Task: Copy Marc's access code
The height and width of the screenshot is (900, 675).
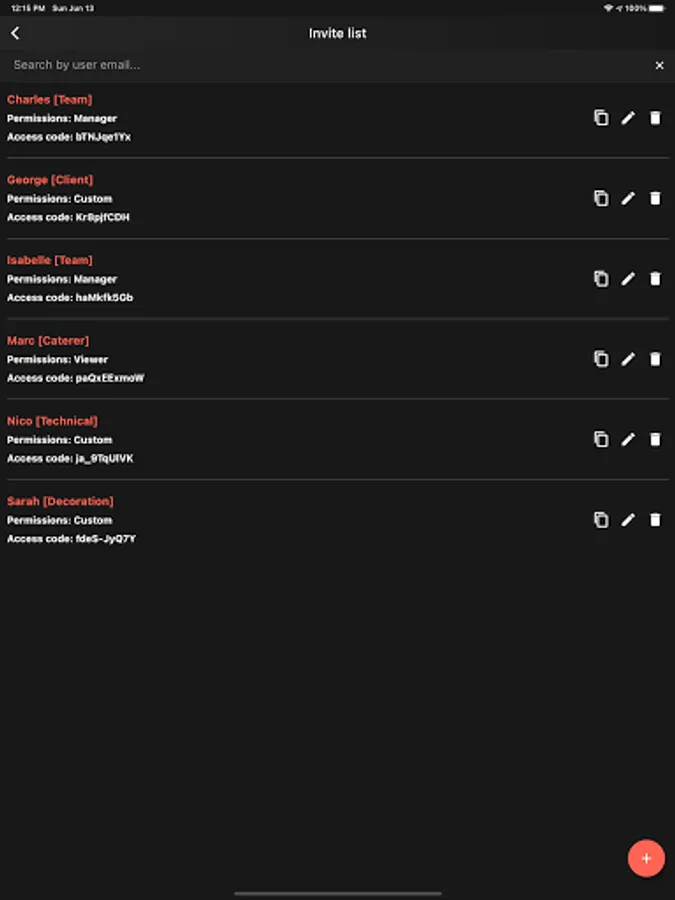Action: tap(601, 359)
